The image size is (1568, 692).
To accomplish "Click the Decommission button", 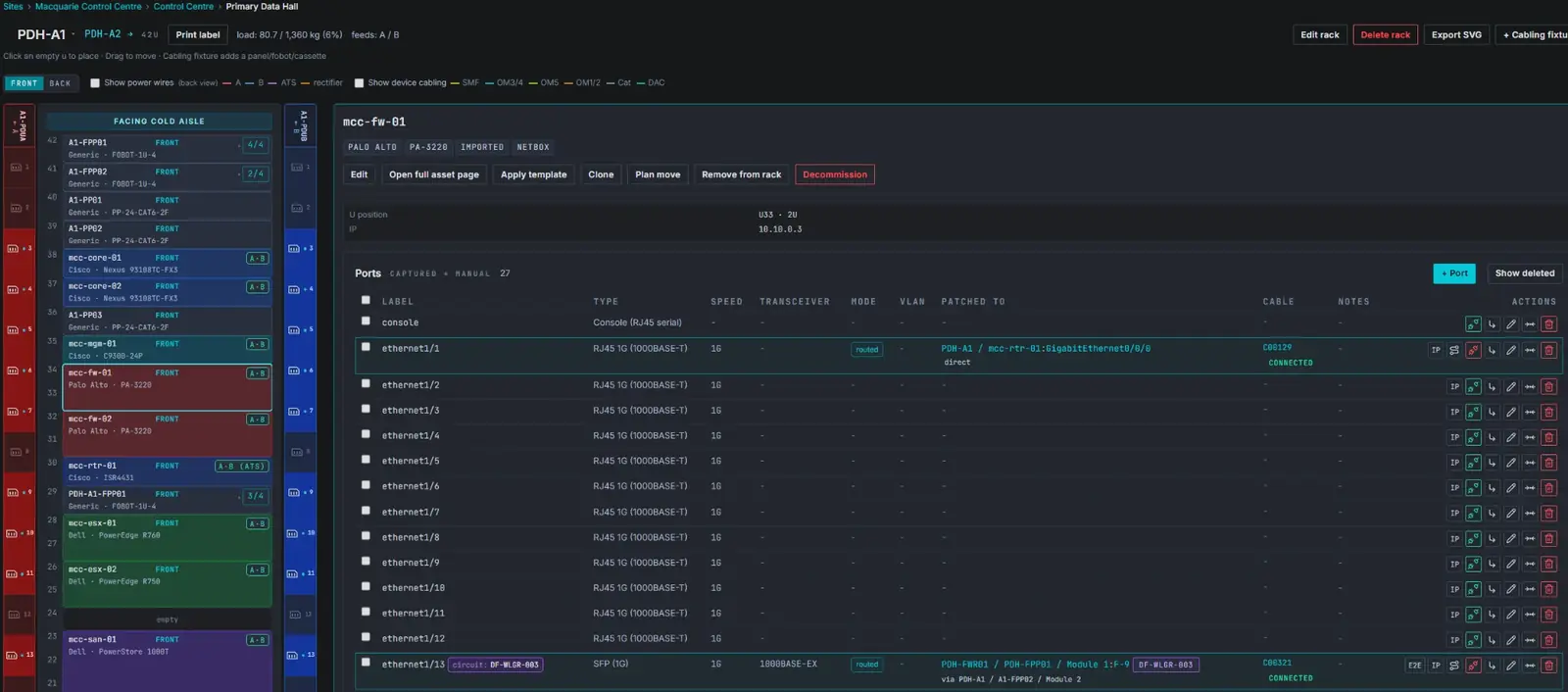I will tap(835, 174).
